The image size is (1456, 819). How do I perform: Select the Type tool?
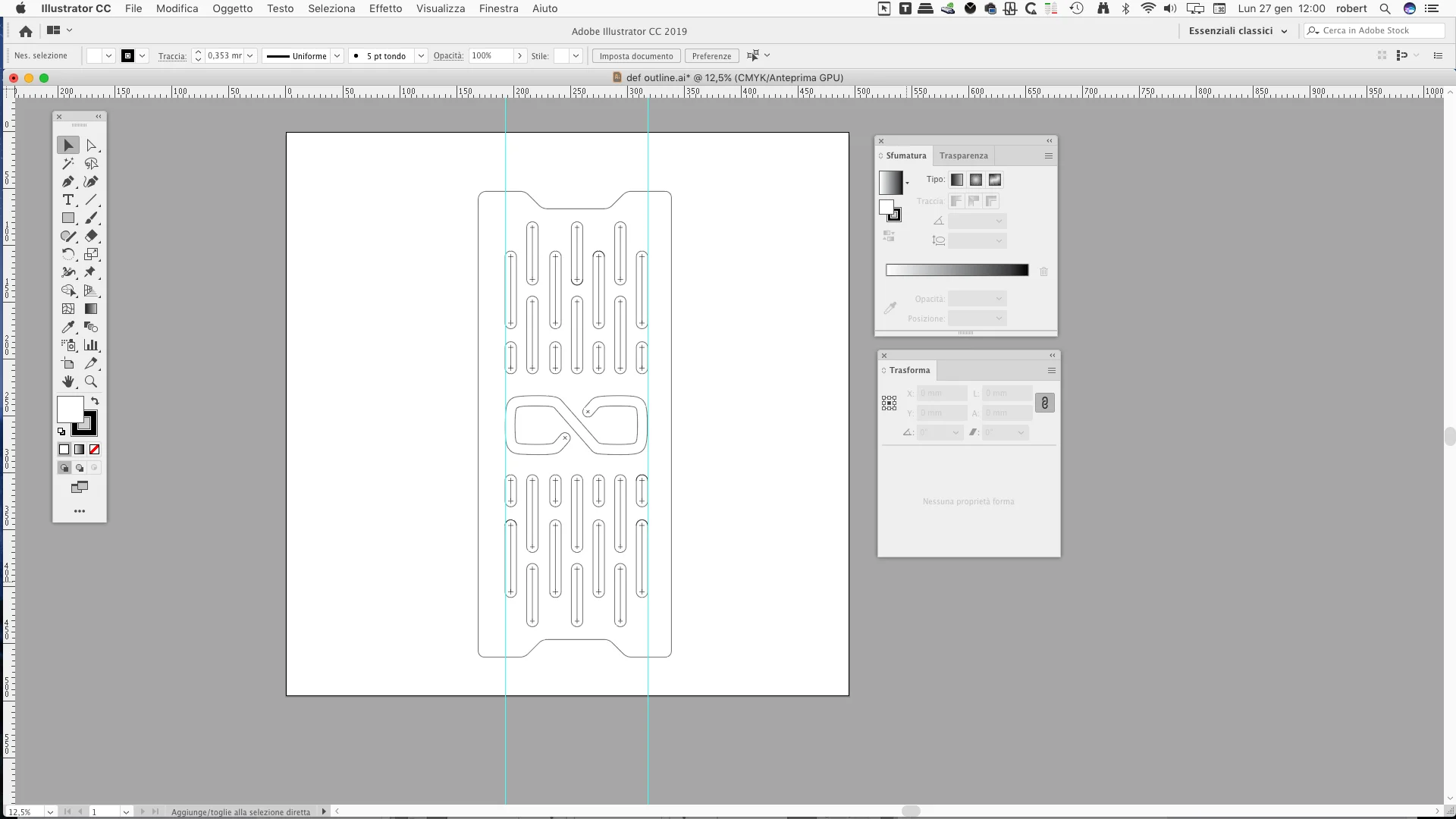[68, 199]
